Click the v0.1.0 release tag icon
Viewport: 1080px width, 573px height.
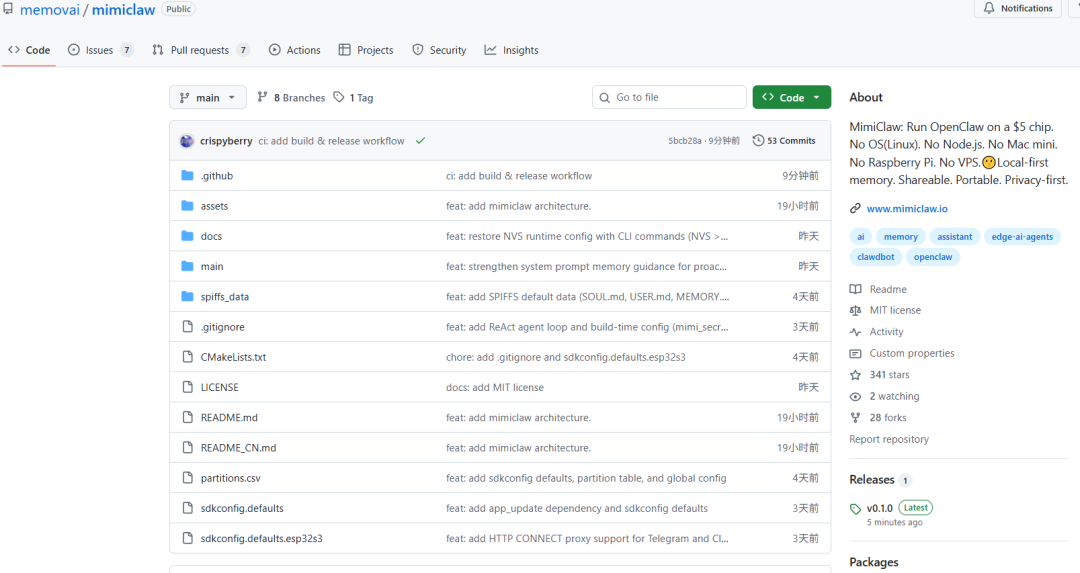(855, 508)
